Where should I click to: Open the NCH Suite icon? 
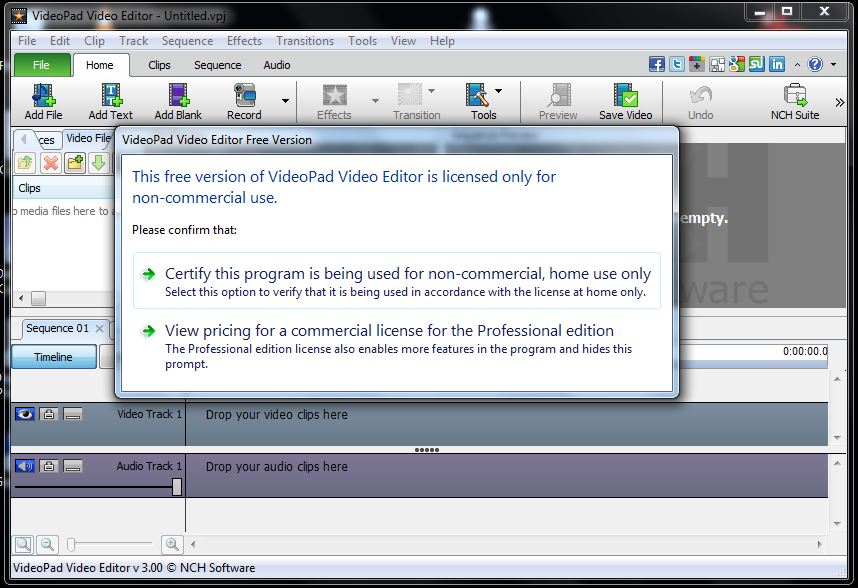[x=795, y=101]
